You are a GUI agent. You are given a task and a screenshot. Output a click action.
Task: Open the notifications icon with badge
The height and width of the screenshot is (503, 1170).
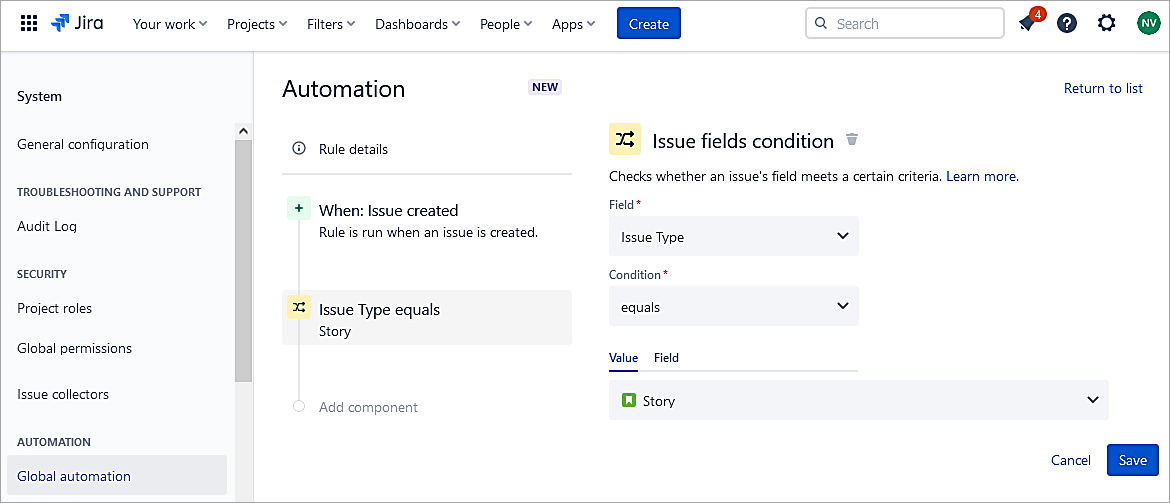click(x=1027, y=23)
